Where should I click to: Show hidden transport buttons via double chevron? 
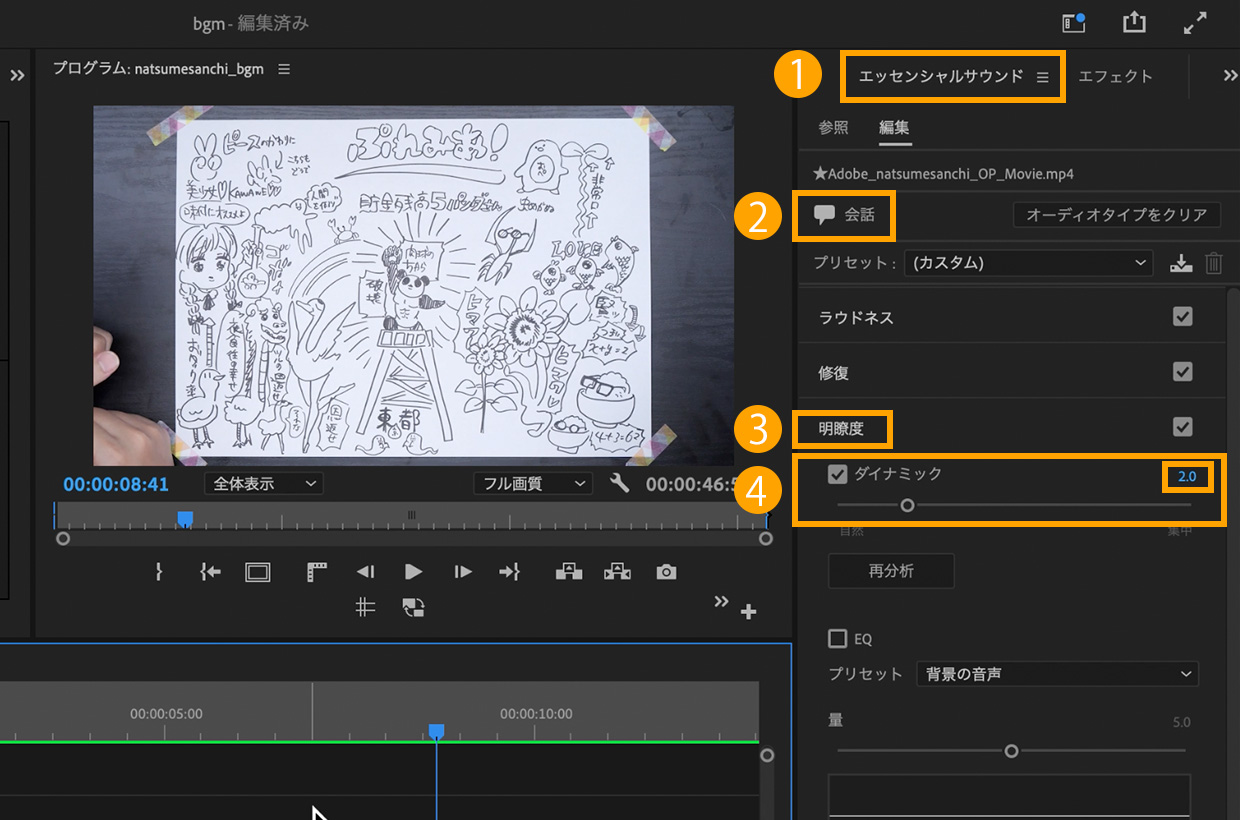point(721,601)
